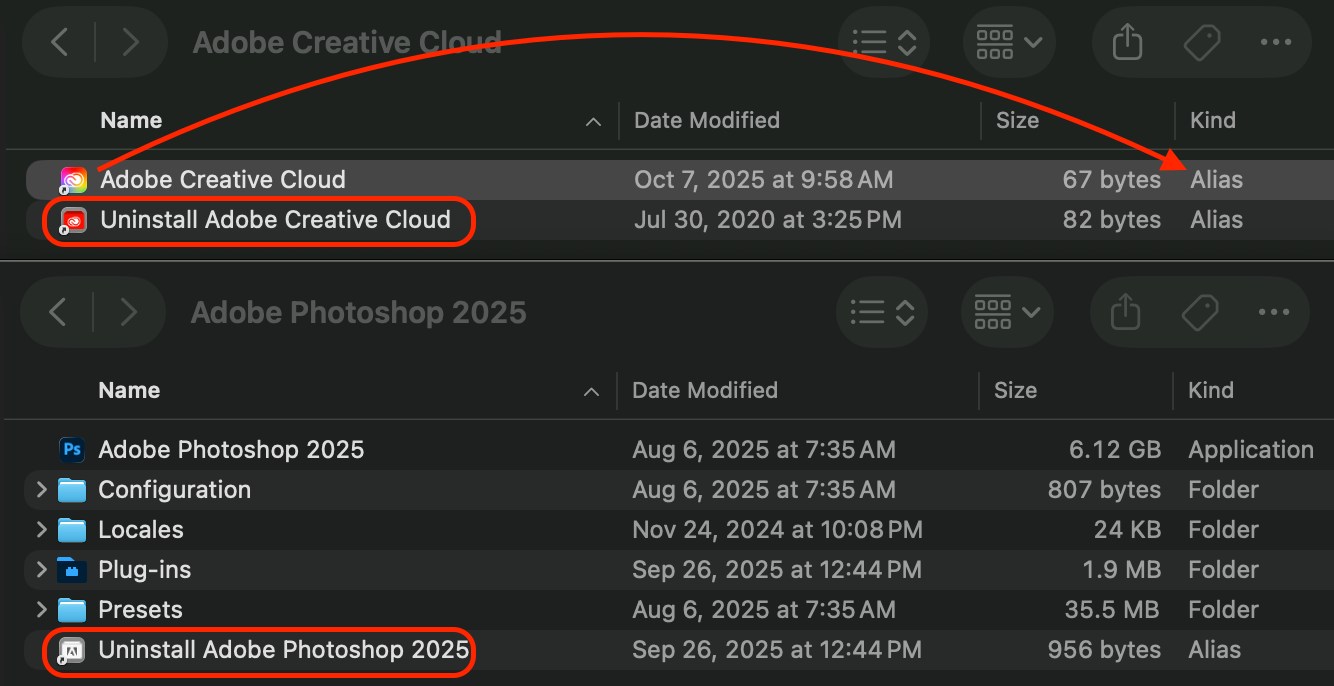Go forward in the Adobe Photoshop 2025 window

click(x=129, y=312)
